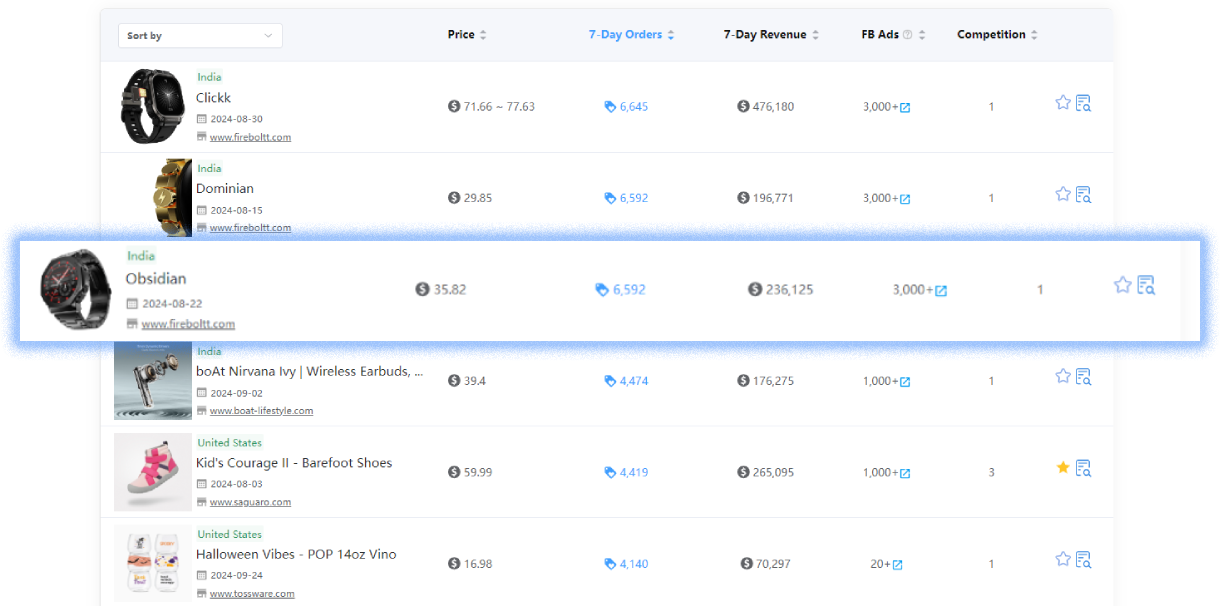Viewport: 1220px width, 606px height.
Task: Sort by the Competition column header
Action: [x=997, y=35]
